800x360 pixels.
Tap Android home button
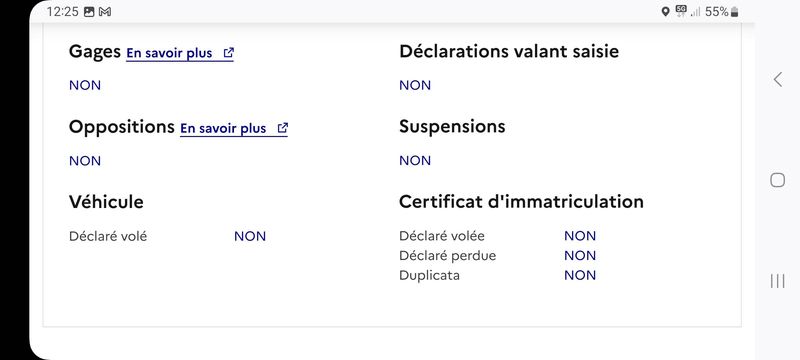coord(777,180)
